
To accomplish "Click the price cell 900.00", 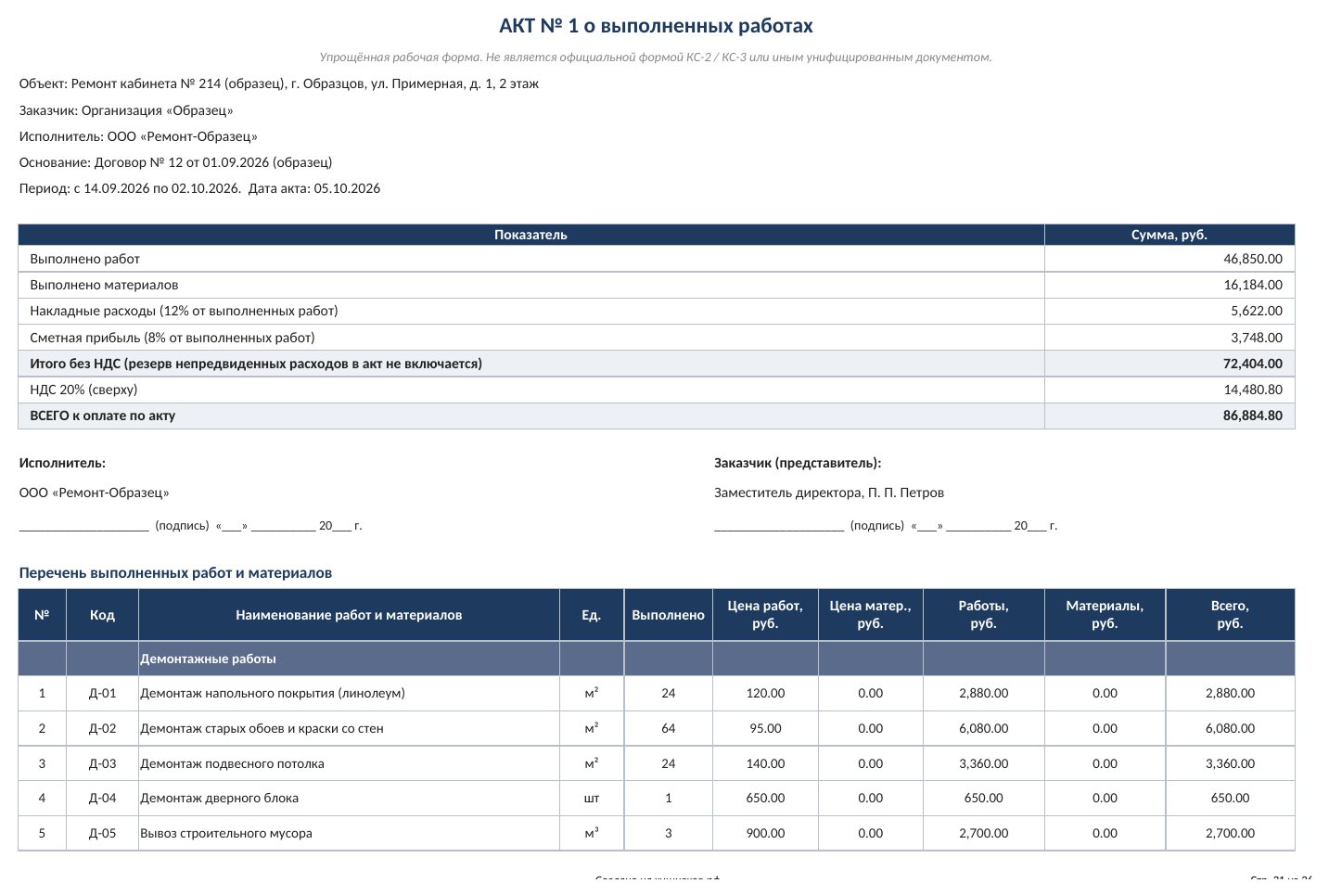I will pyautogui.click(x=765, y=833).
